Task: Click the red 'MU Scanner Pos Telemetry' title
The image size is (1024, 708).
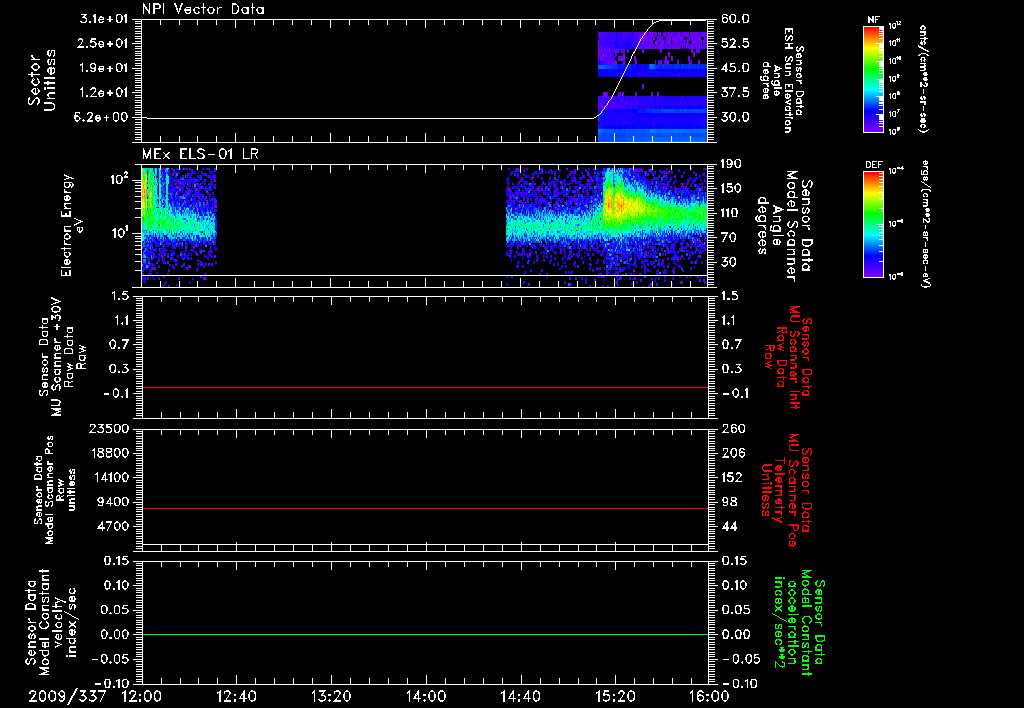Action: pyautogui.click(x=786, y=490)
